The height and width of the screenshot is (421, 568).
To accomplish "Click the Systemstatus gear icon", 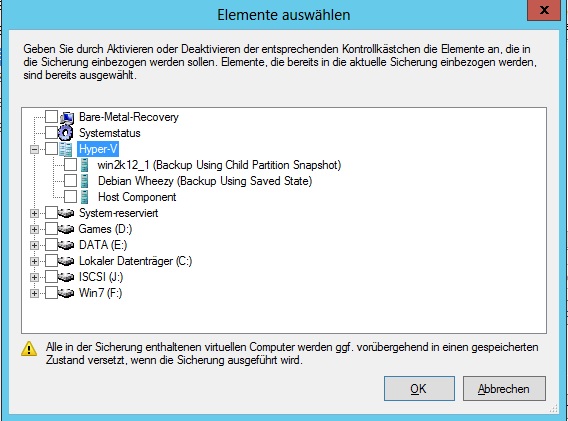I will click(x=66, y=133).
